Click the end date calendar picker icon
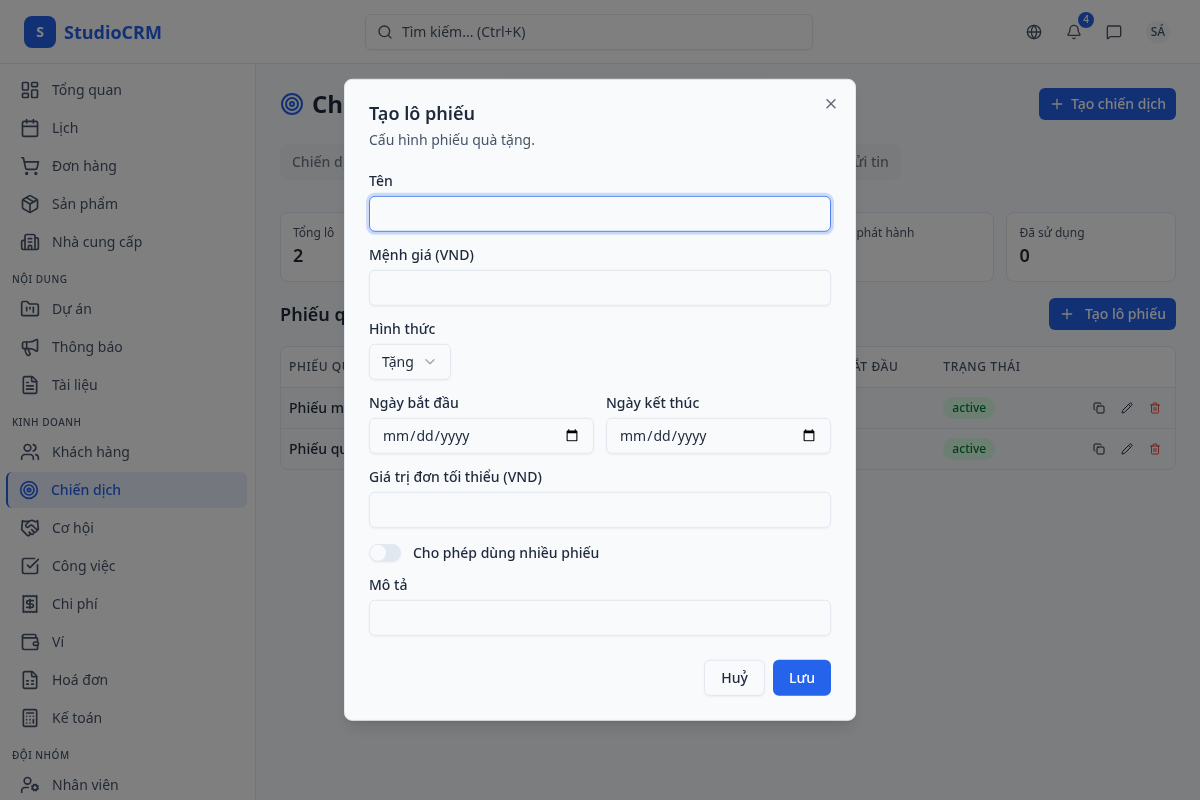The image size is (1200, 800). [809, 436]
